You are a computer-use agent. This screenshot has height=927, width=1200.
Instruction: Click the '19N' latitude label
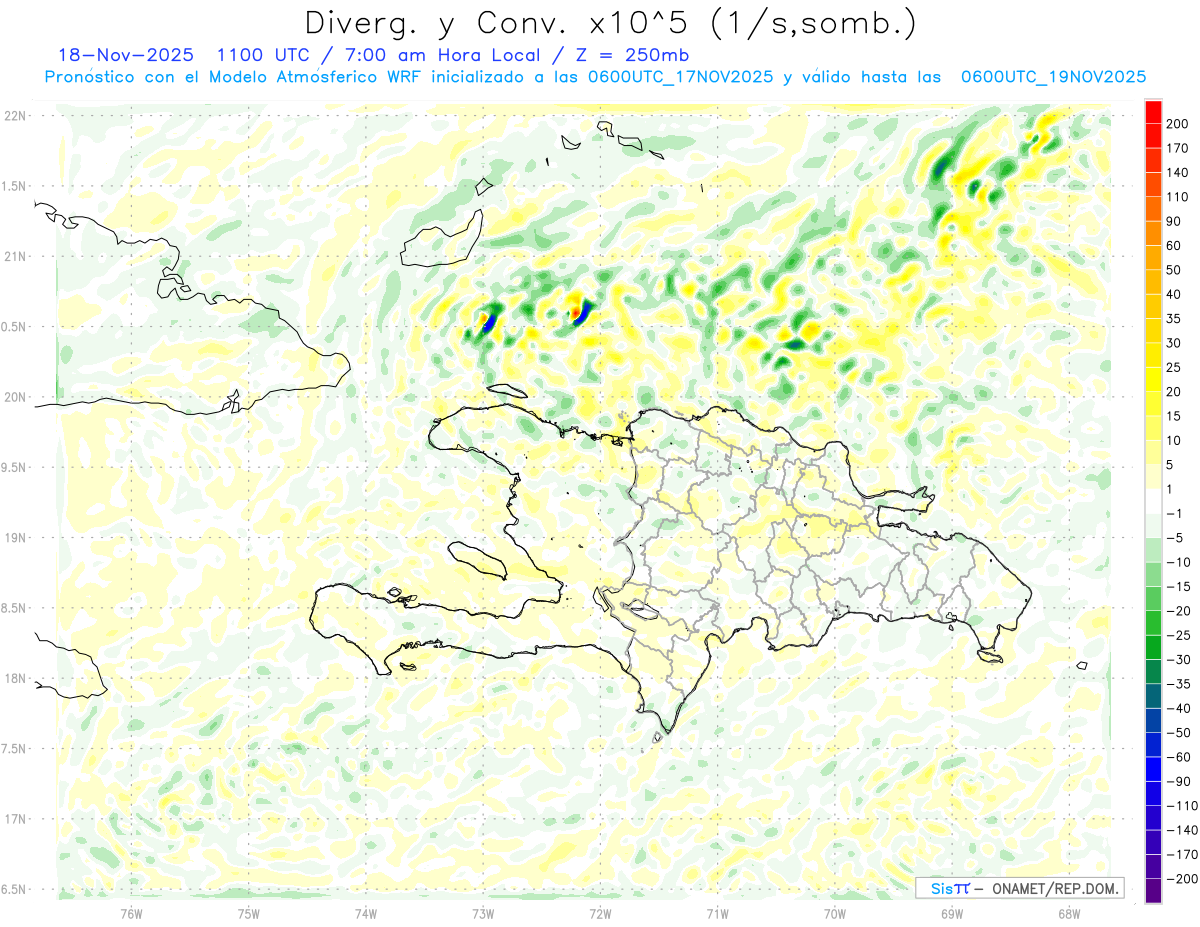click(x=16, y=538)
